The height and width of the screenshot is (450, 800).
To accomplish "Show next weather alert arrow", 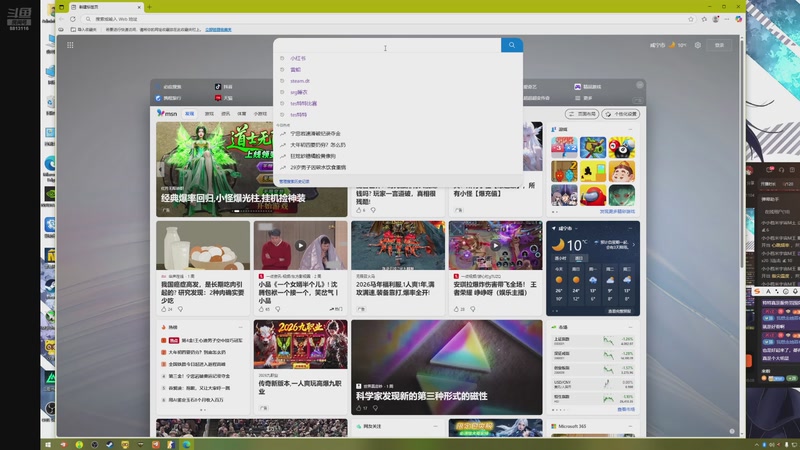I will point(634,245).
